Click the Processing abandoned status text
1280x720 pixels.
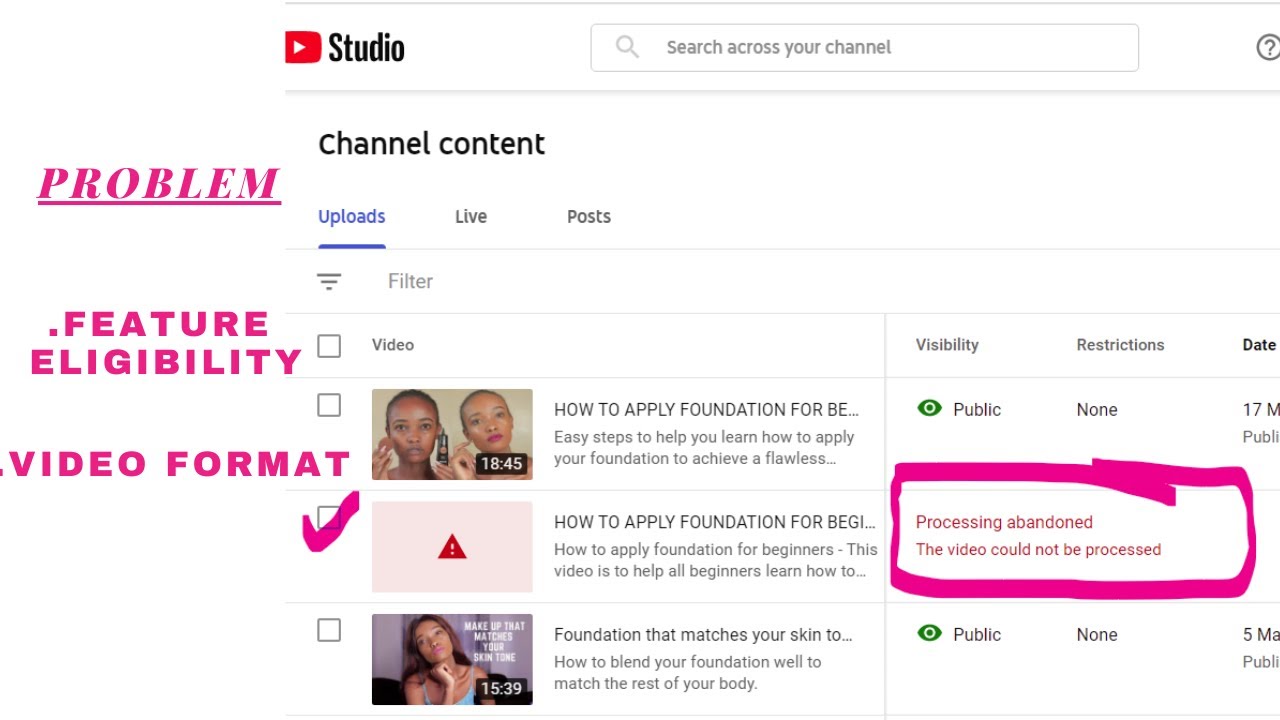point(1004,522)
